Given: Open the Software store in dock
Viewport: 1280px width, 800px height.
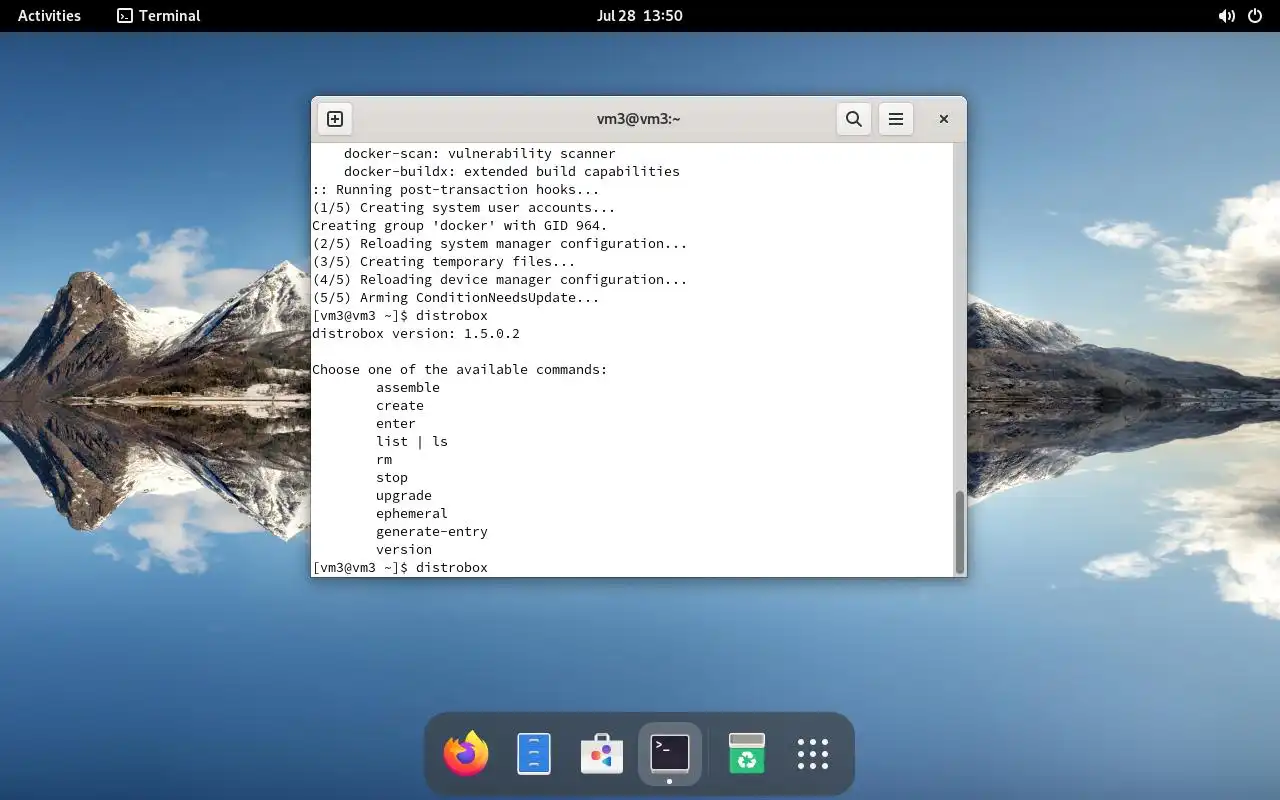Looking at the screenshot, I should (x=602, y=754).
